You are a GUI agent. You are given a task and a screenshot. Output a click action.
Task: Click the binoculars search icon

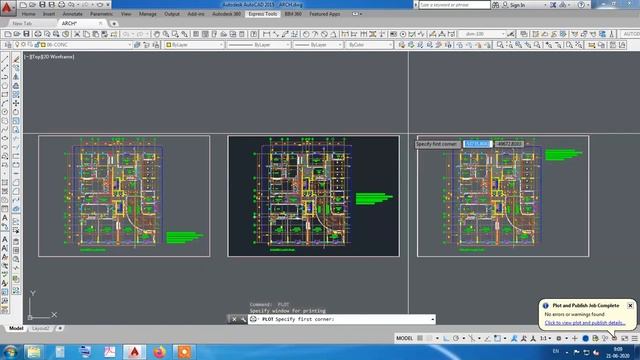pyautogui.click(x=496, y=5)
